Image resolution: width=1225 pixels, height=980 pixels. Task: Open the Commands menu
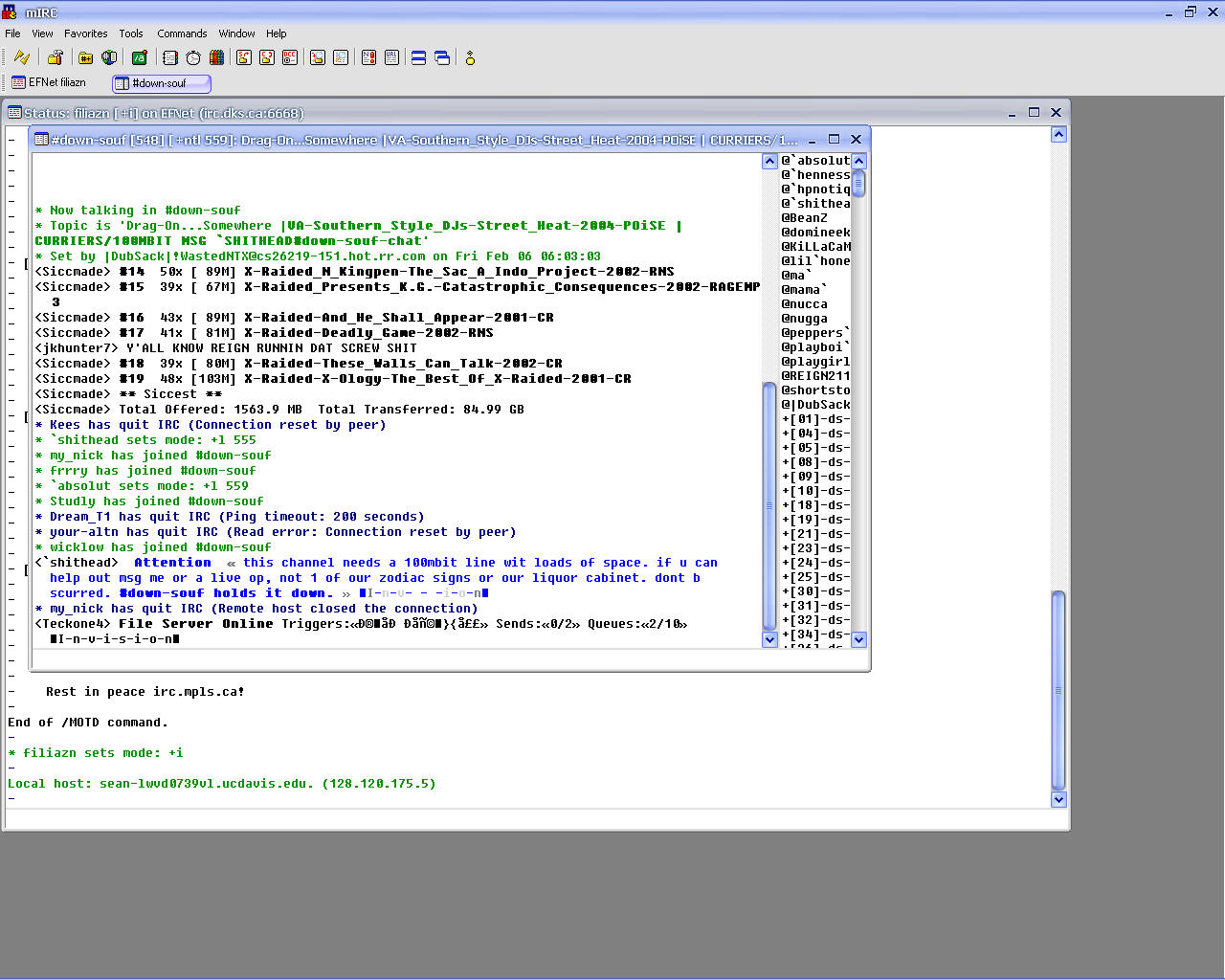point(182,33)
